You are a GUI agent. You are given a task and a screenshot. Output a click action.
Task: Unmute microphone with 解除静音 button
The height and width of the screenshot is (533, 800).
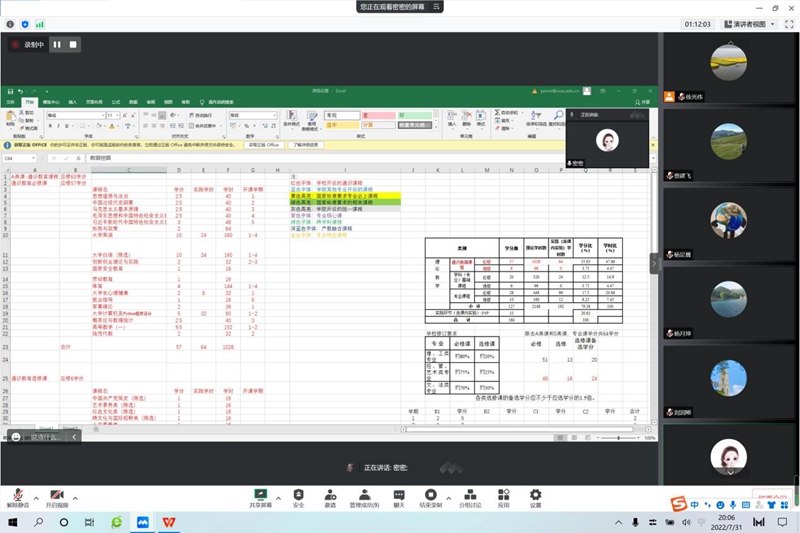17,495
